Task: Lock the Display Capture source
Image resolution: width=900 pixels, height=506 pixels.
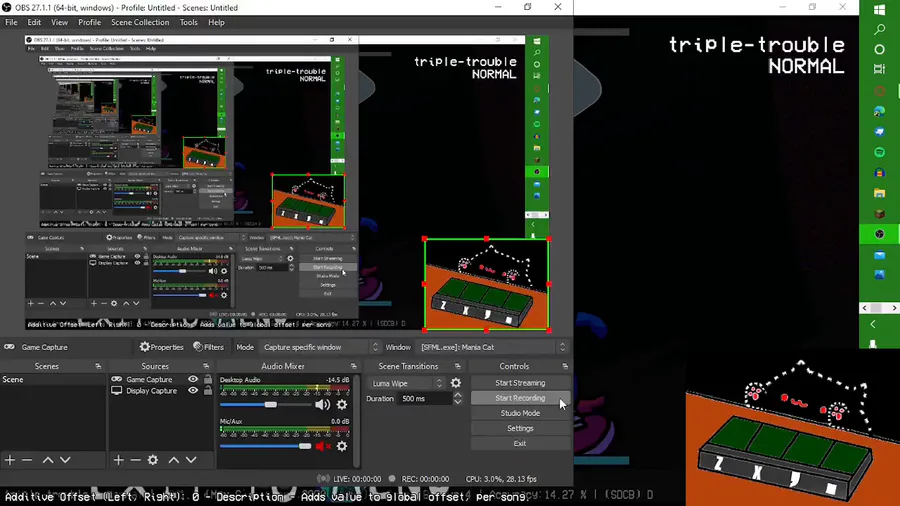Action: (x=208, y=391)
